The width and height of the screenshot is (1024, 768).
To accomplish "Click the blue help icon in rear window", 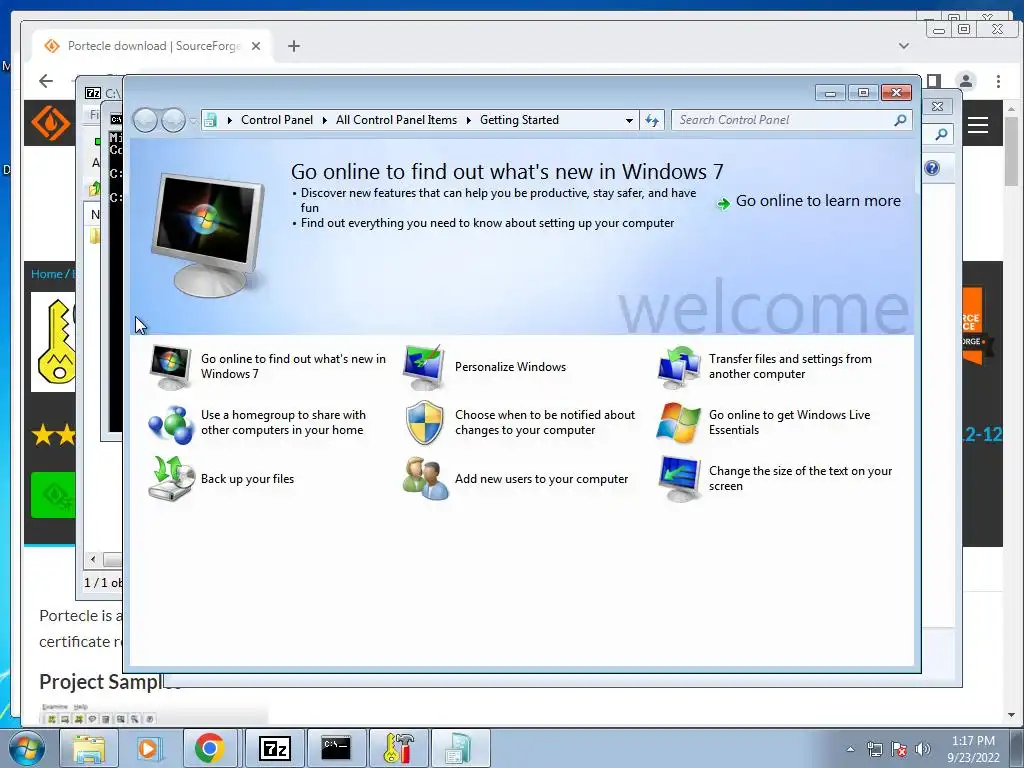I will coord(932,168).
